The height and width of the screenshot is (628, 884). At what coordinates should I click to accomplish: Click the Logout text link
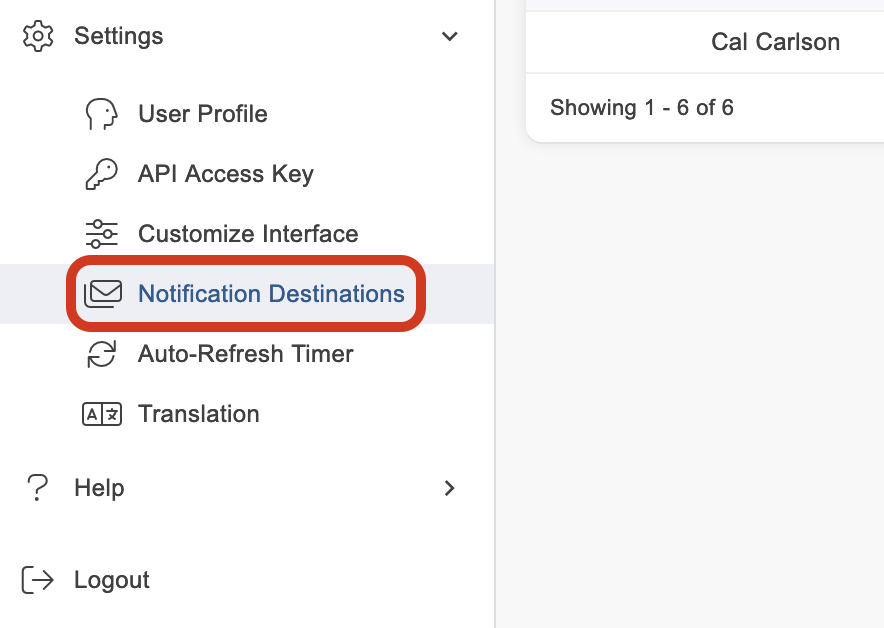click(x=112, y=580)
